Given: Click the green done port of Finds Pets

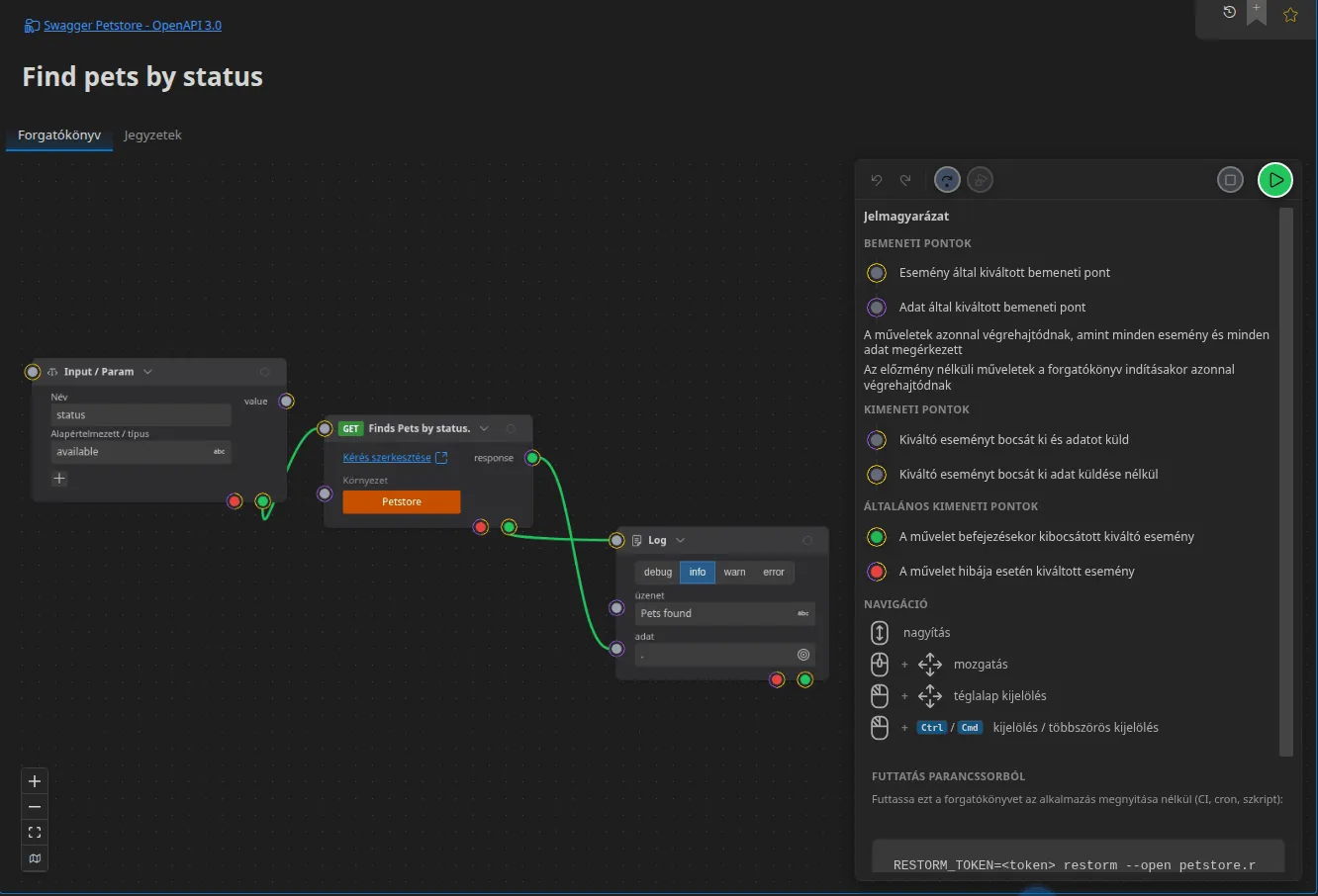Looking at the screenshot, I should coord(509,527).
